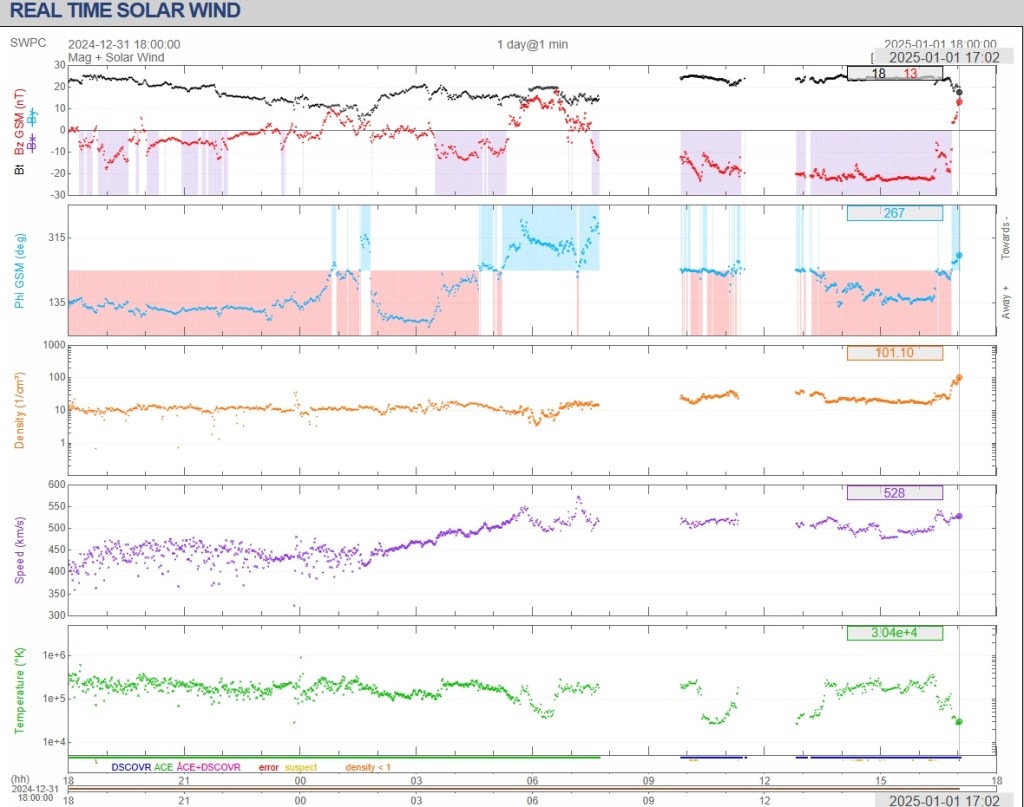The image size is (1024, 807).
Task: Click the green temperature current-value marker dot
Action: pos(959,721)
